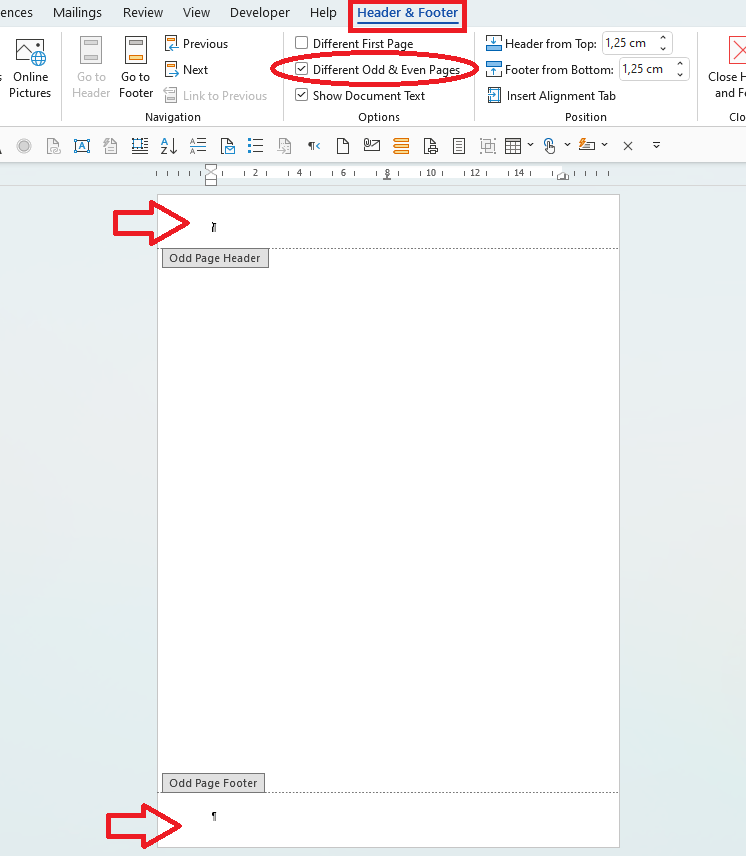Click the Position group label

(x=586, y=117)
